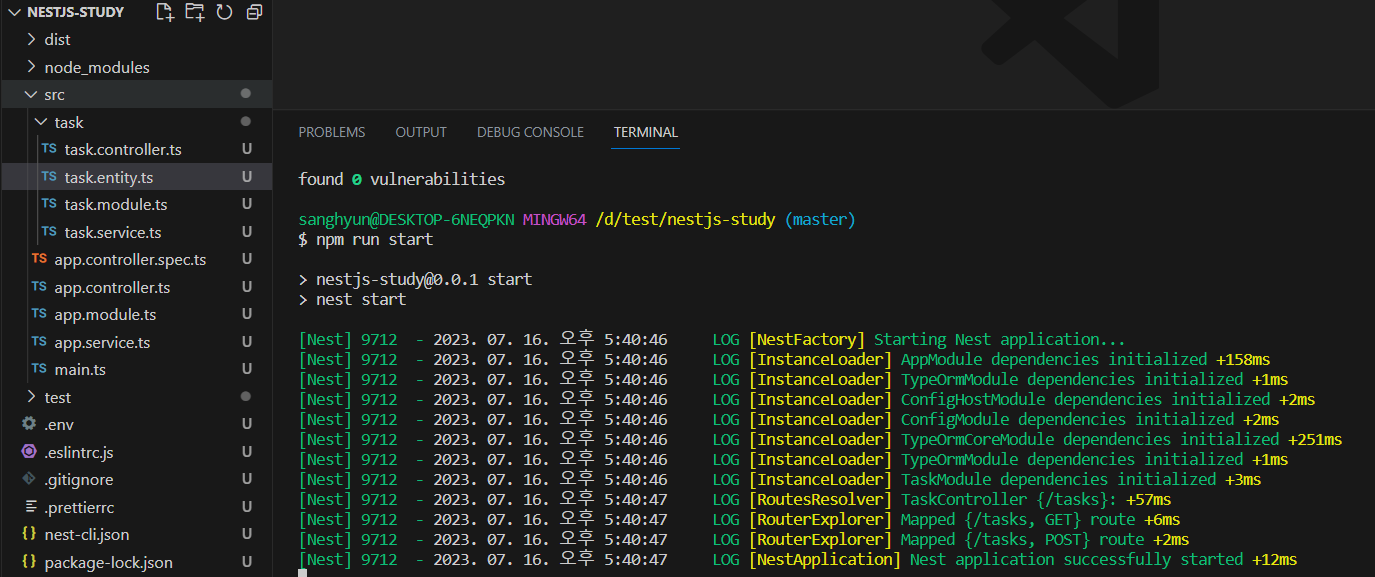1375x577 pixels.
Task: Click the file icon of .prettierrc
Action: pos(29,507)
